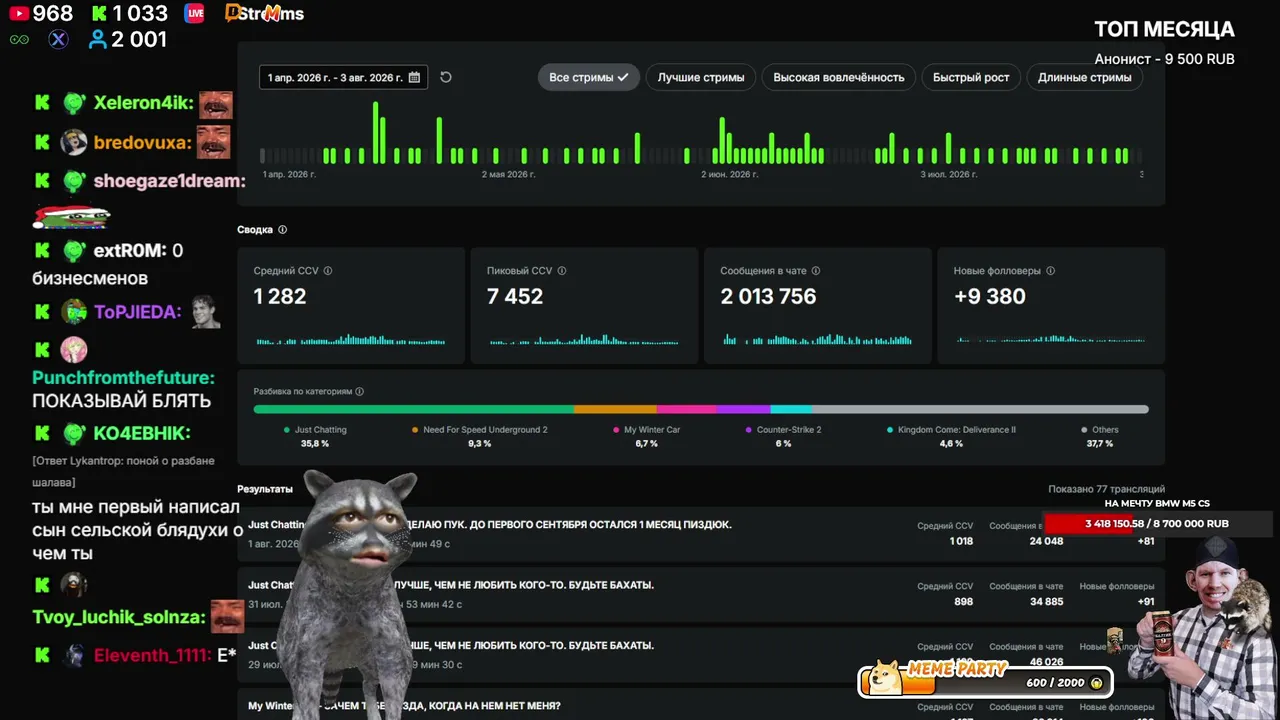Click the YouTube viewer count icon
This screenshot has height=720, width=1280.
19,13
